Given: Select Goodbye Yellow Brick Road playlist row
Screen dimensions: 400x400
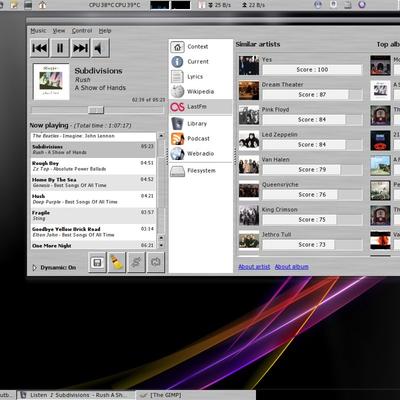Looking at the screenshot, I should point(93,232).
